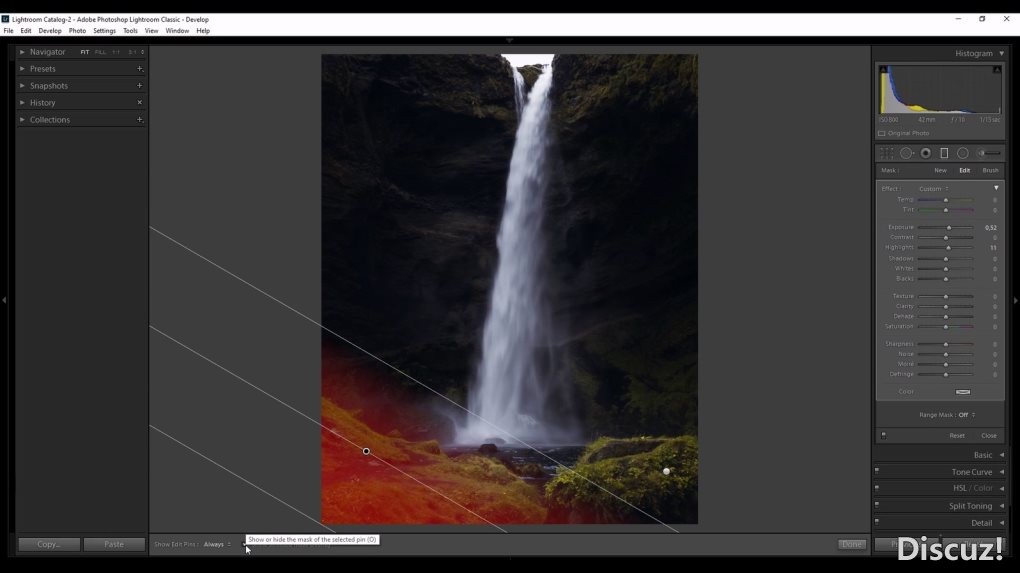Select the Crop Overlay tool icon

887,153
